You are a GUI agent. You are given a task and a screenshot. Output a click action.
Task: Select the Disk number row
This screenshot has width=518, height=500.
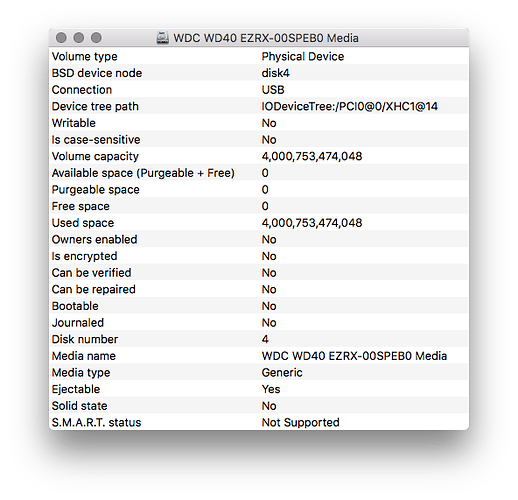point(259,339)
